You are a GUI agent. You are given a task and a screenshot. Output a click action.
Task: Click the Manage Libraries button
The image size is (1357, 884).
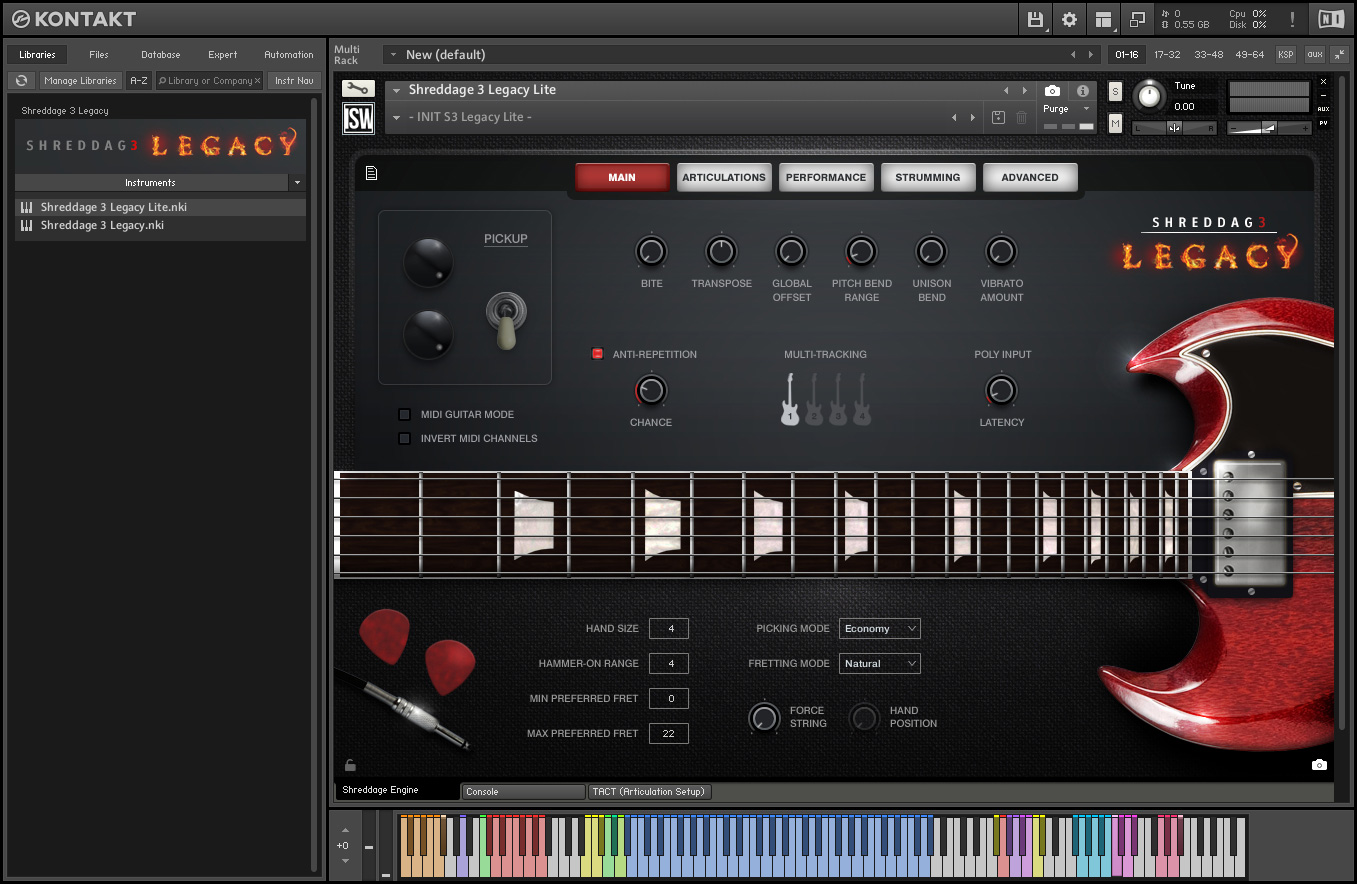click(x=81, y=80)
